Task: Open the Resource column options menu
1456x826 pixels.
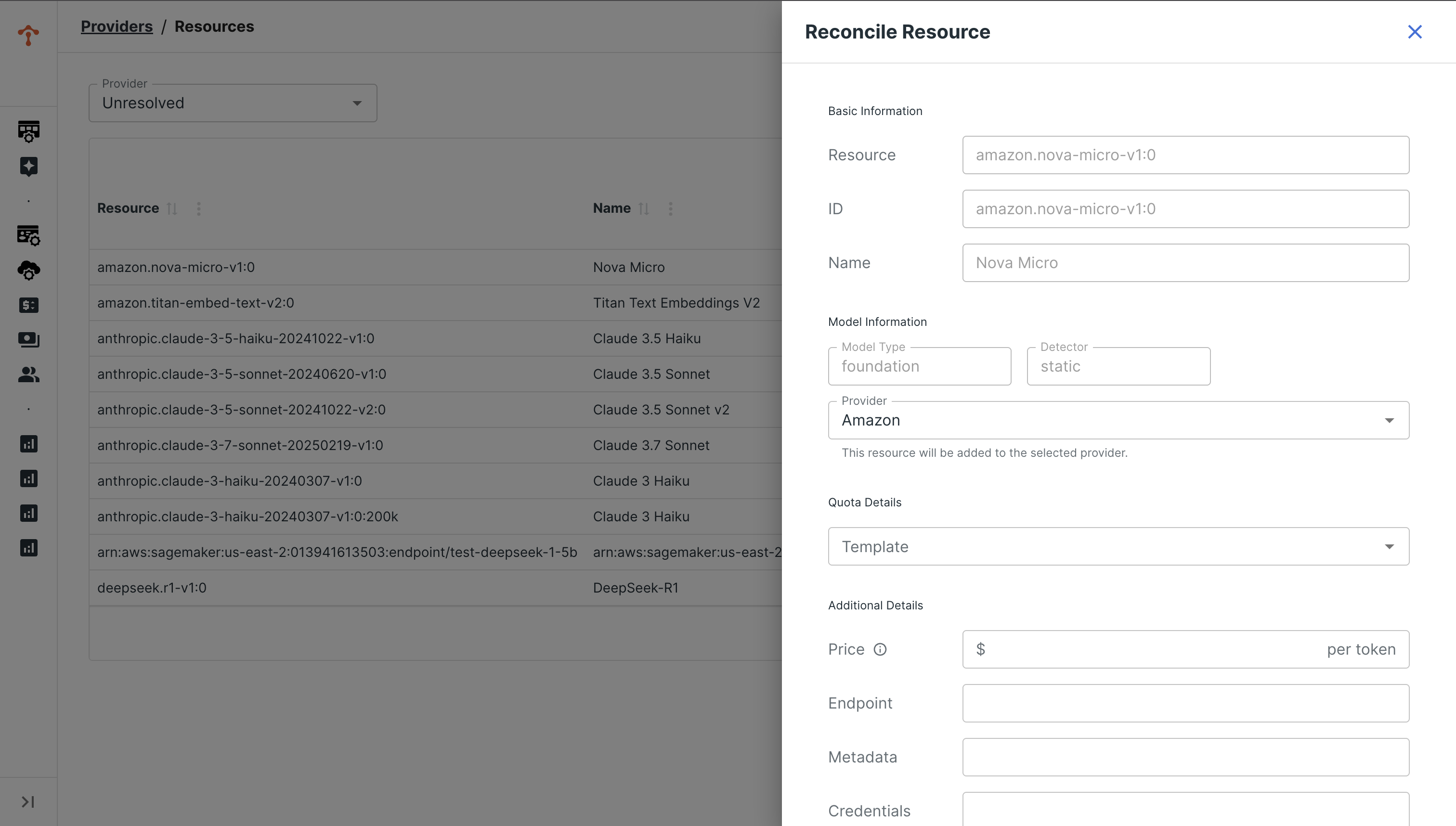Action: pyautogui.click(x=198, y=208)
